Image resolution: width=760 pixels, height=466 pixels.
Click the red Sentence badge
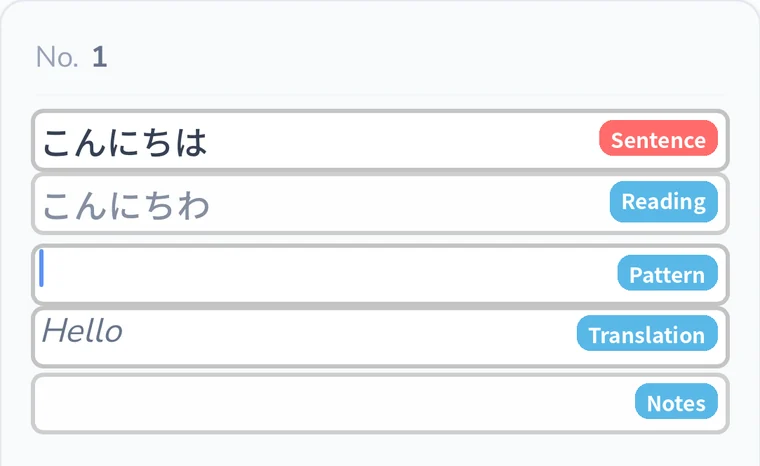point(658,139)
